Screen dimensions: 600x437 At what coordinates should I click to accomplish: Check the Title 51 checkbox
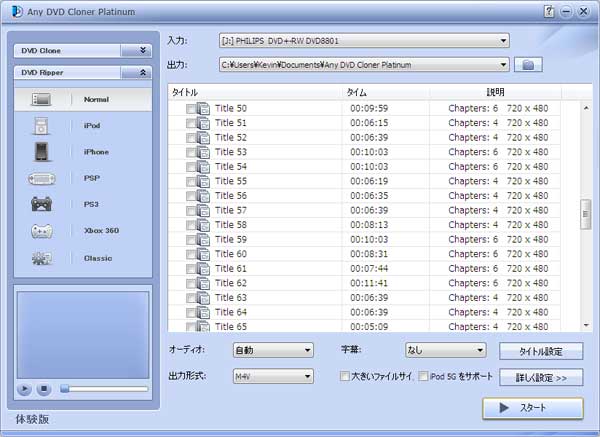(x=191, y=123)
